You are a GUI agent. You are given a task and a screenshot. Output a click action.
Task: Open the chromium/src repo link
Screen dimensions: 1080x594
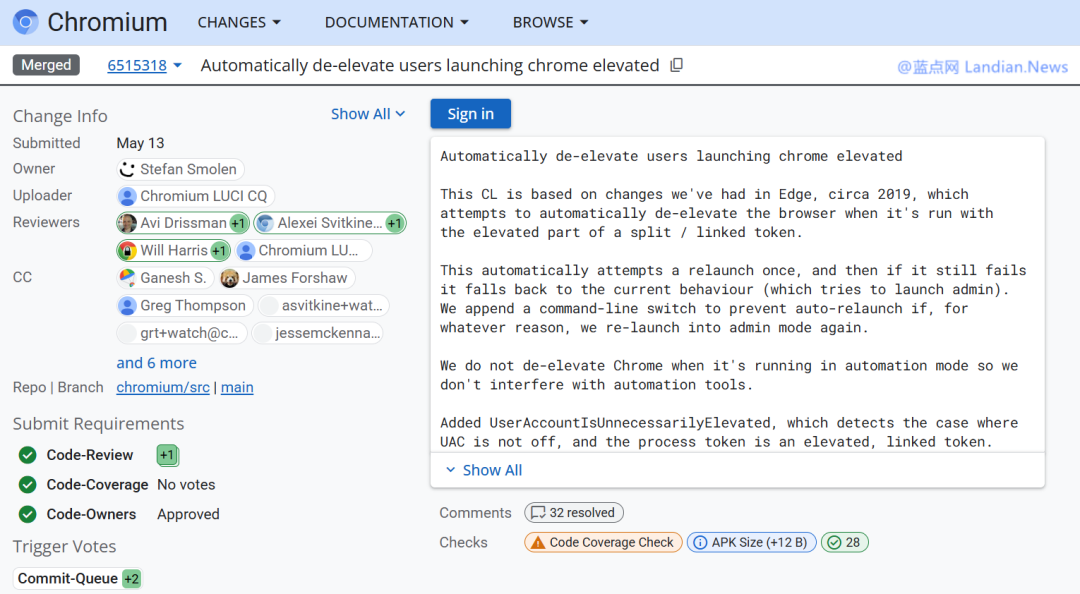(163, 387)
